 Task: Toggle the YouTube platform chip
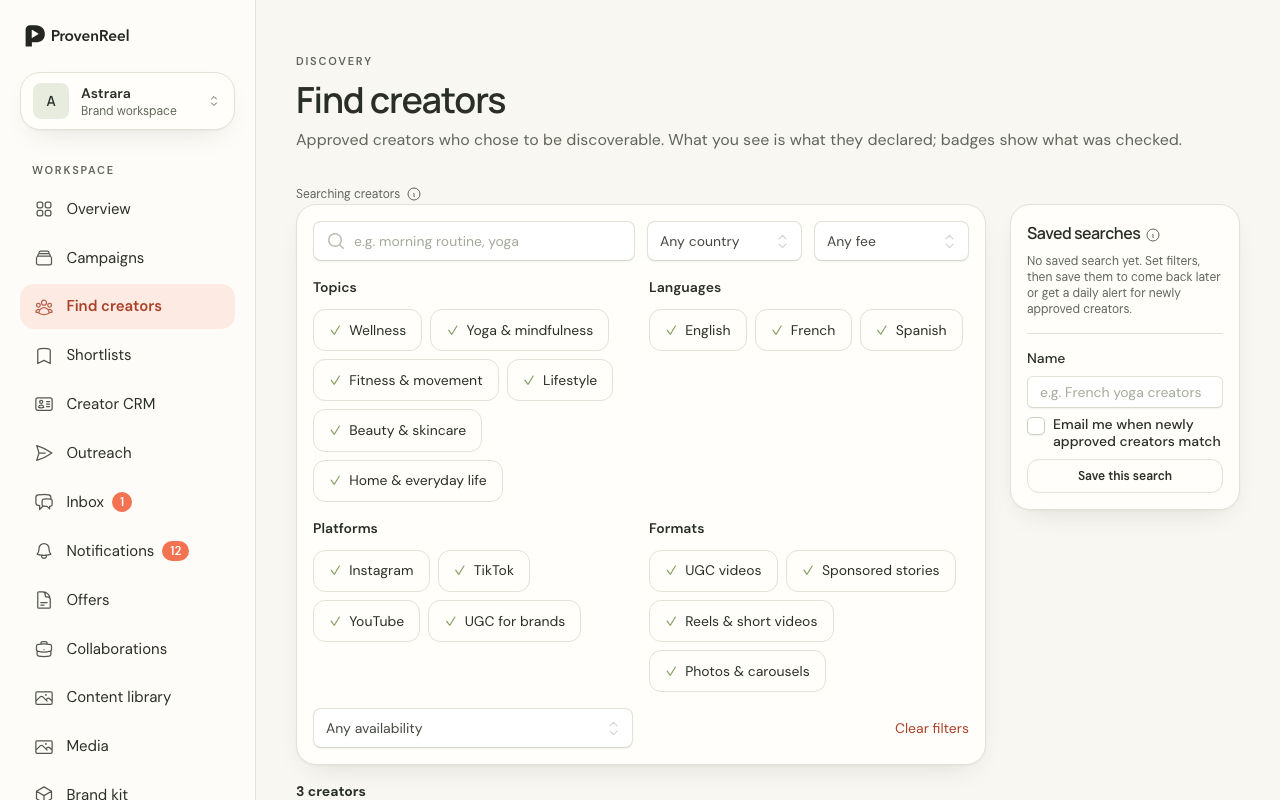pyautogui.click(x=366, y=621)
